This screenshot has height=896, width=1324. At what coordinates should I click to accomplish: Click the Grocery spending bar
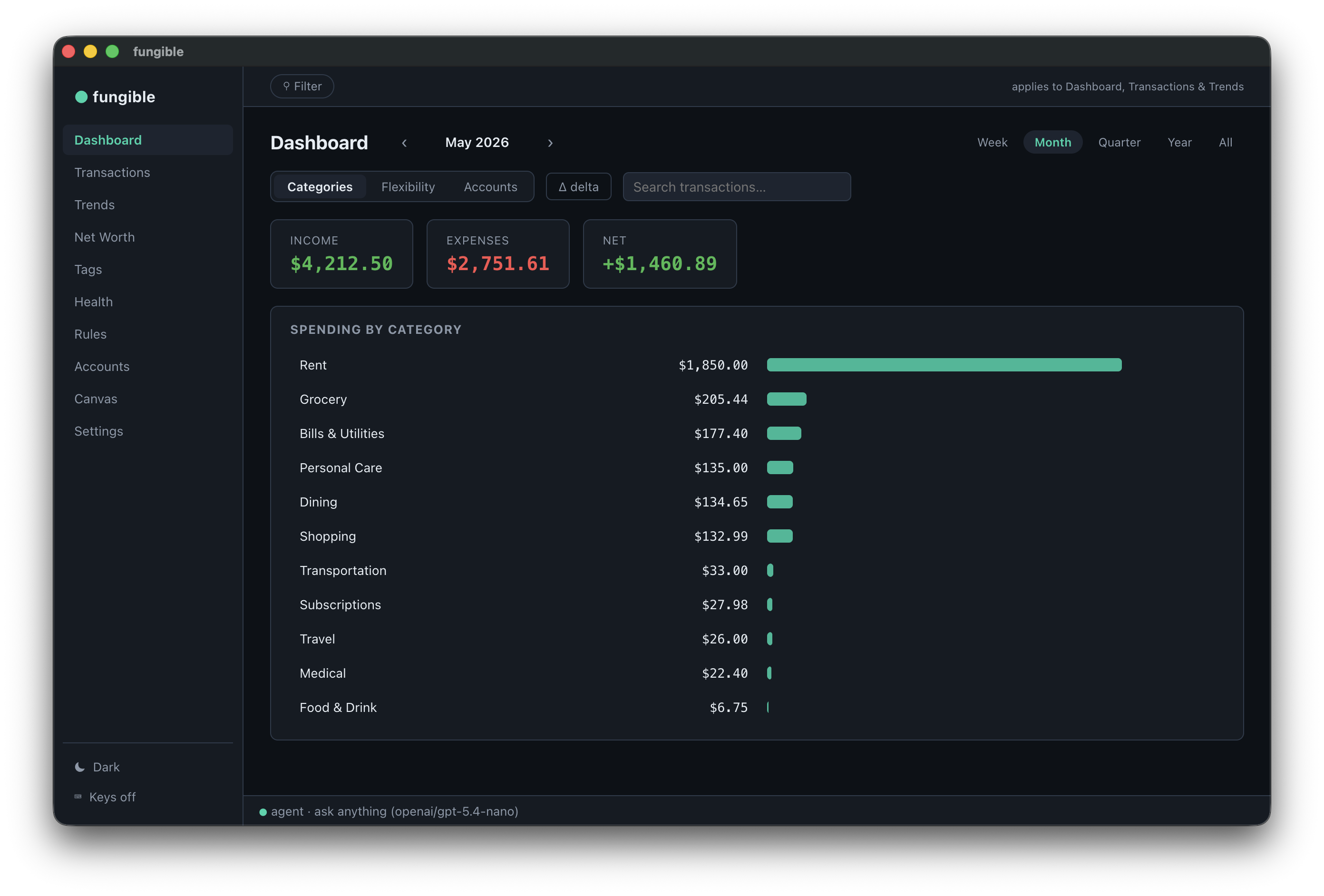[786, 399]
